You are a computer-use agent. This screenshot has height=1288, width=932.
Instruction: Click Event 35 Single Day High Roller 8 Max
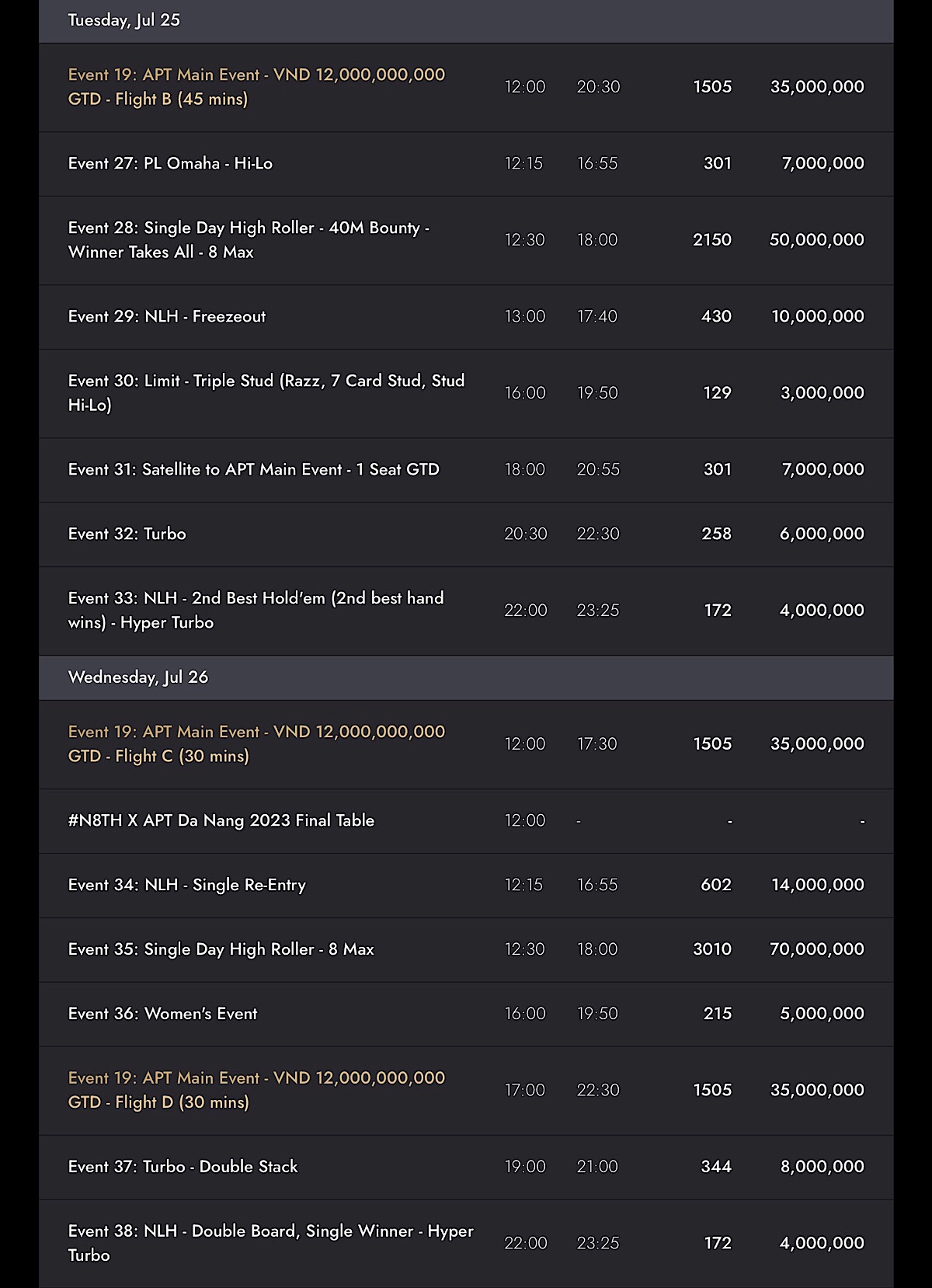[x=466, y=949]
